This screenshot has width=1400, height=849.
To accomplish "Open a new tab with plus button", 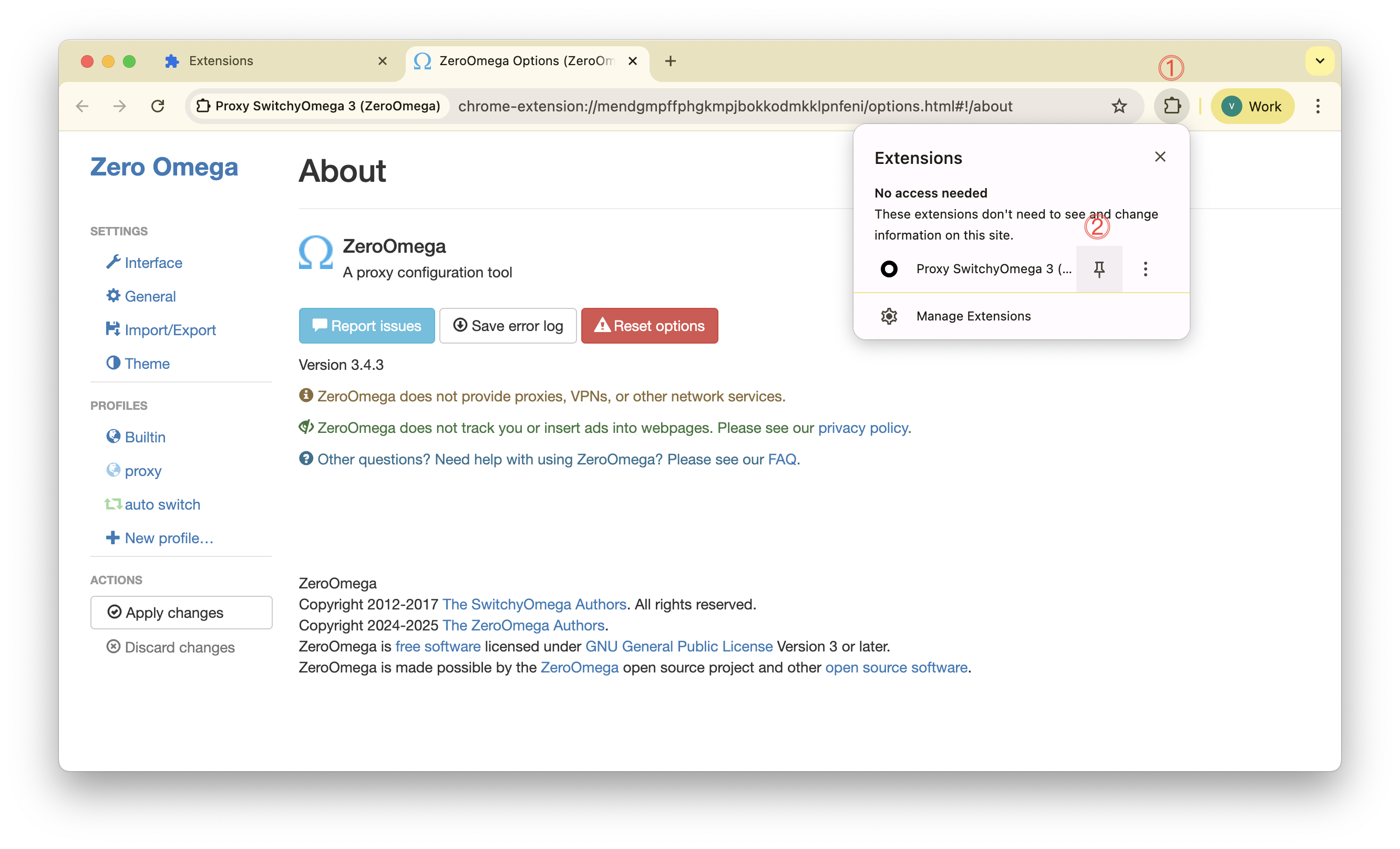I will point(670,61).
